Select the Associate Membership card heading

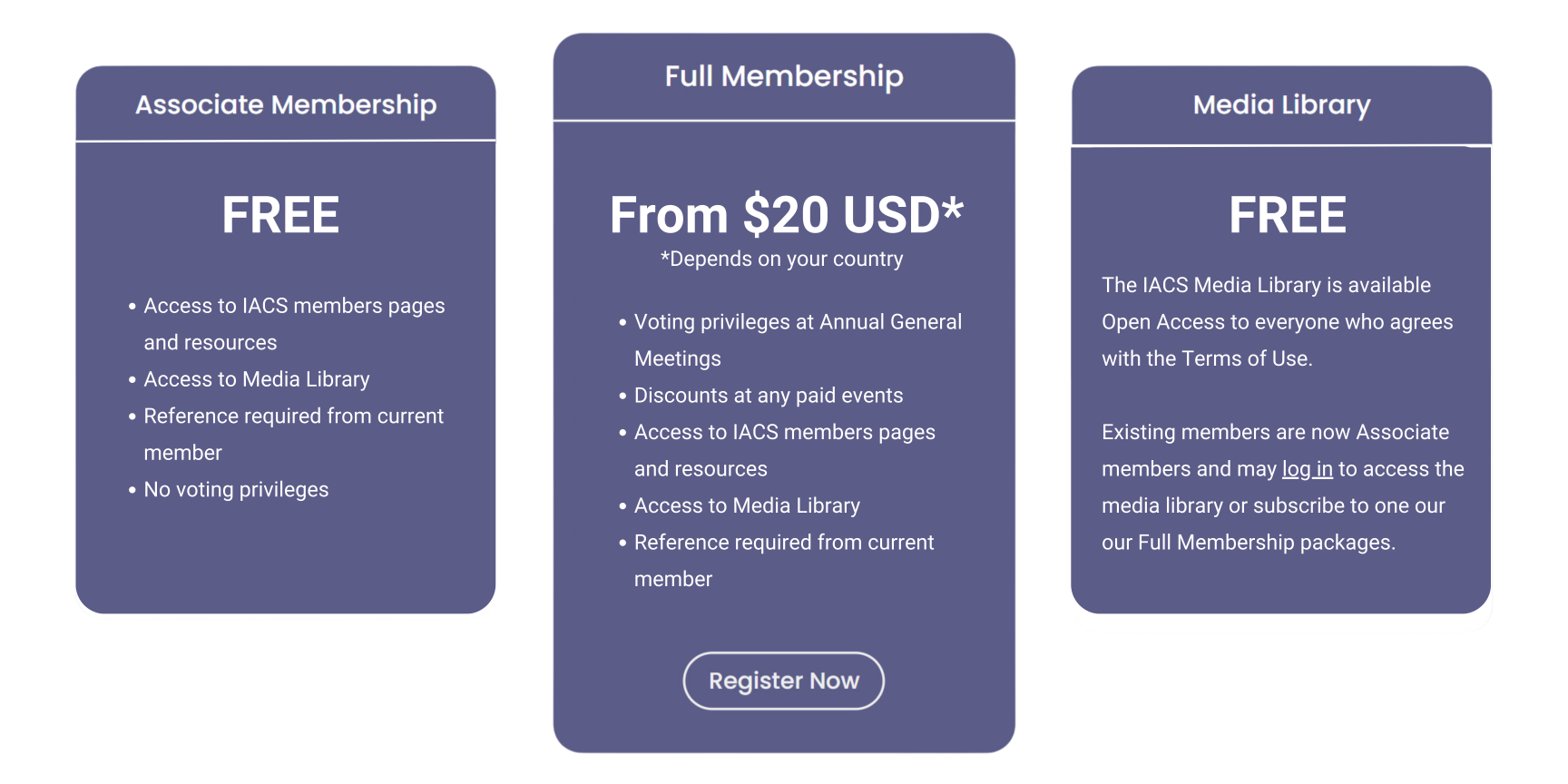(x=286, y=105)
